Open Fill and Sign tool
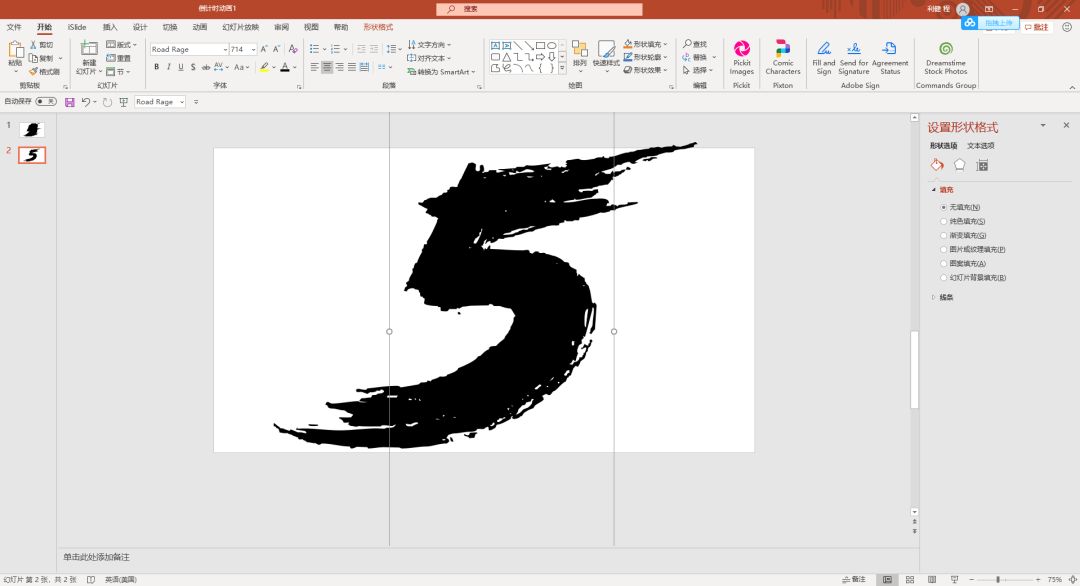The width and height of the screenshot is (1080, 586). coord(823,58)
